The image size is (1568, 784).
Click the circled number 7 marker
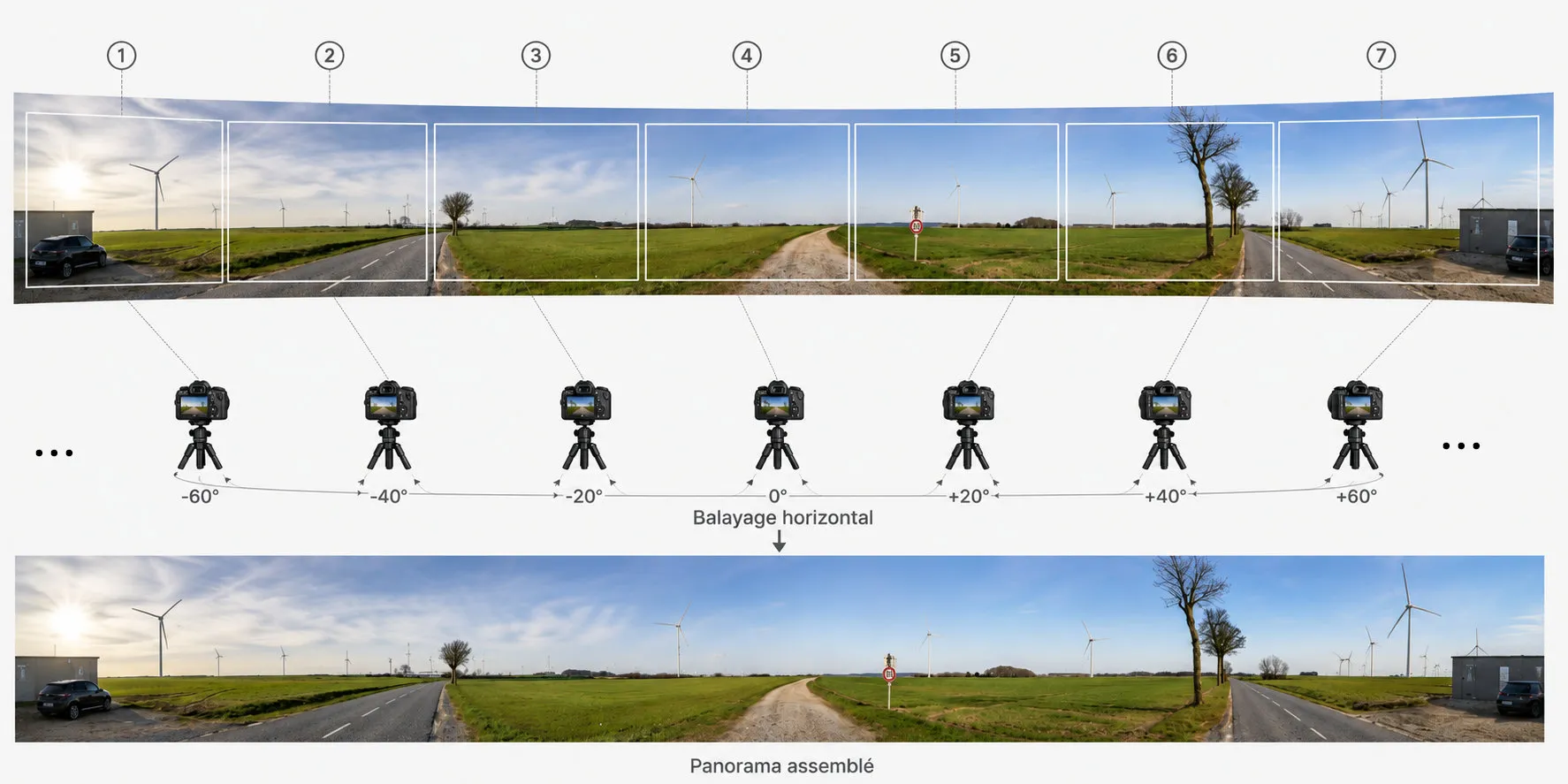coord(1382,56)
